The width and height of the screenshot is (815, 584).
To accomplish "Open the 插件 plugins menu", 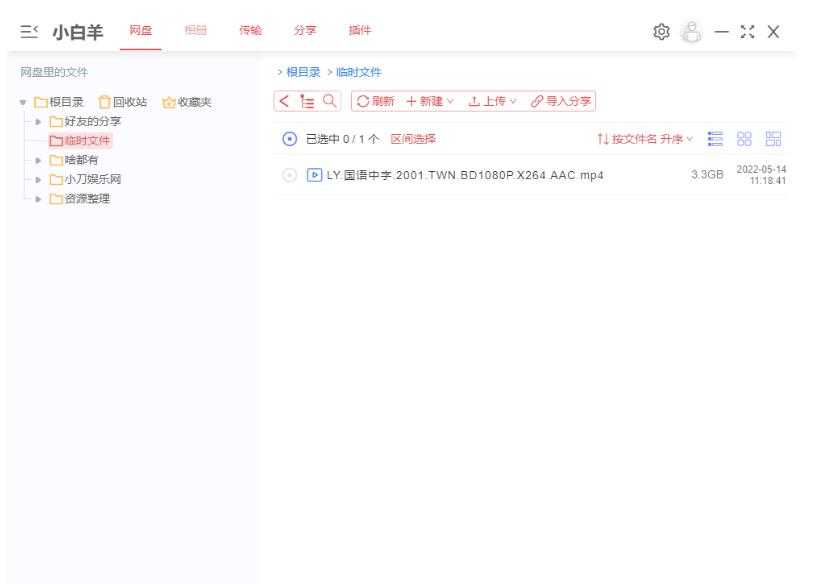I will coord(359,30).
